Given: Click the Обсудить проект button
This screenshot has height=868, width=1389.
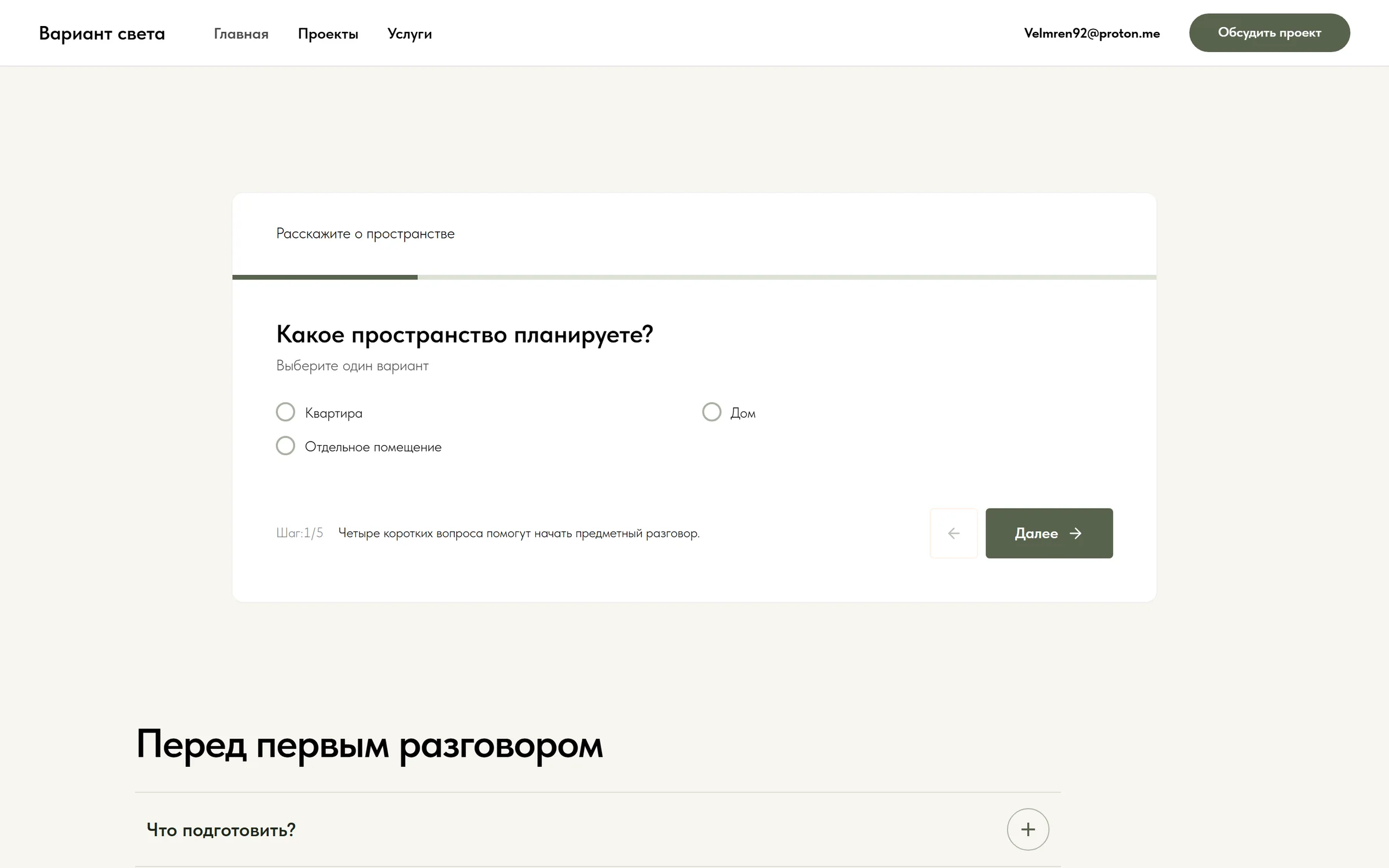Looking at the screenshot, I should tap(1269, 32).
